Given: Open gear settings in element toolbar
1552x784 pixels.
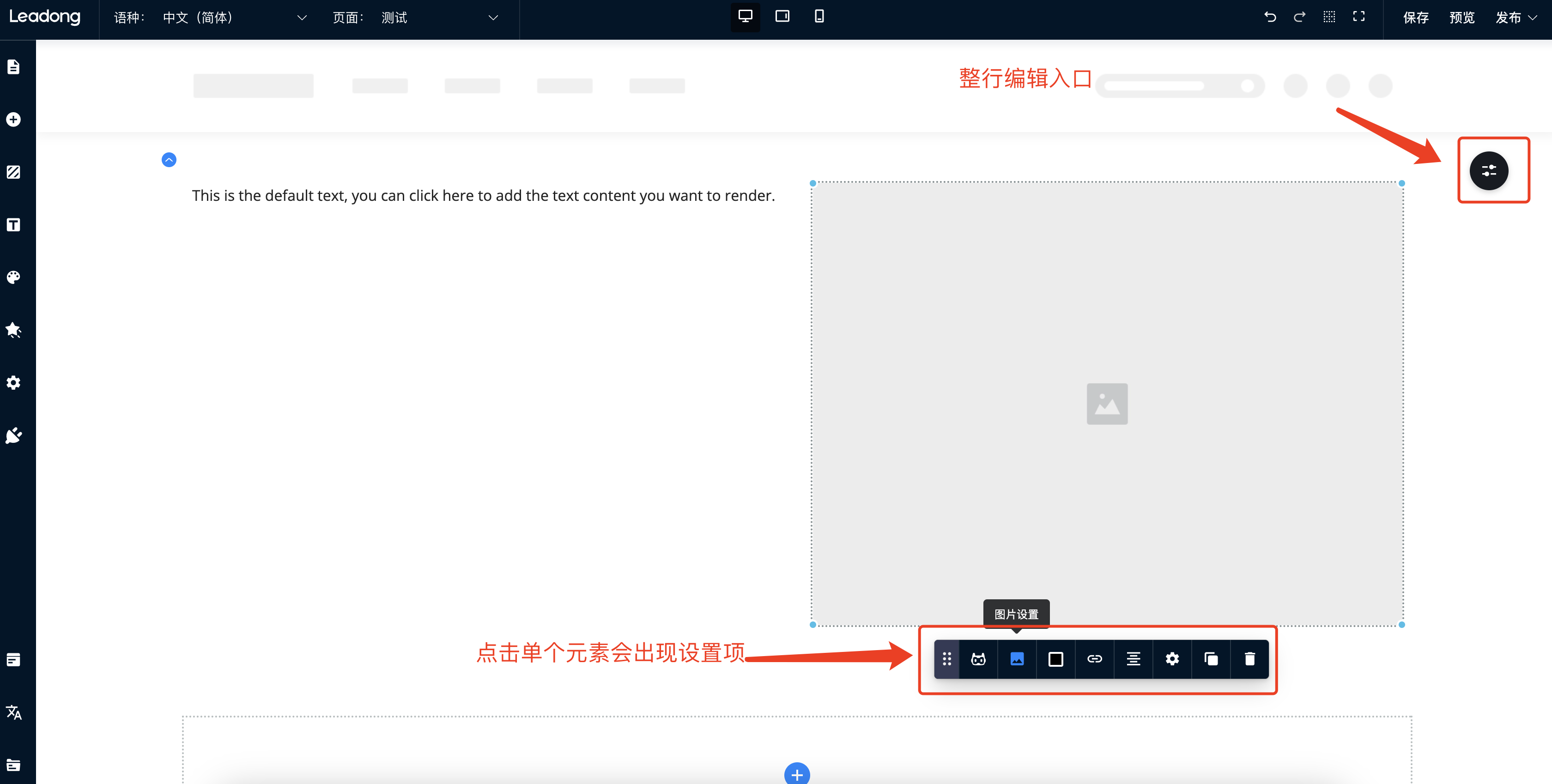Looking at the screenshot, I should click(x=1172, y=659).
